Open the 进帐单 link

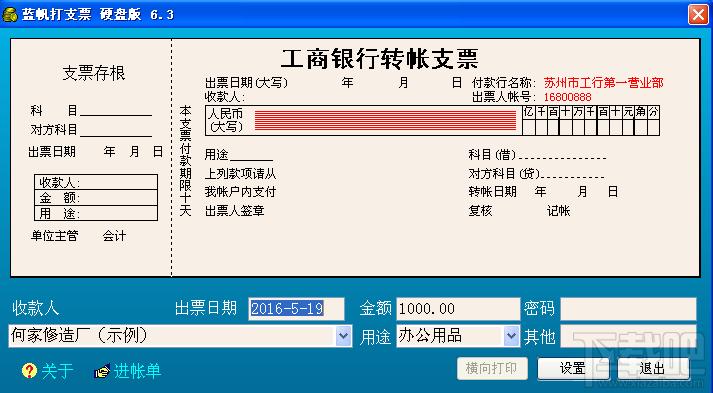click(137, 371)
